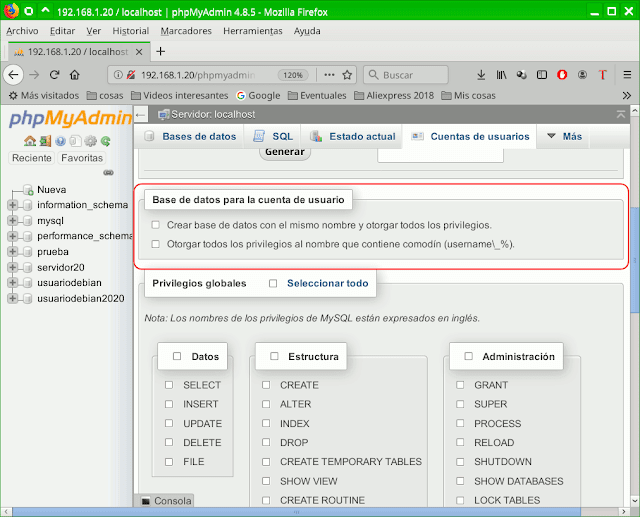Enable the CREATE privilege checkbox

[266, 385]
